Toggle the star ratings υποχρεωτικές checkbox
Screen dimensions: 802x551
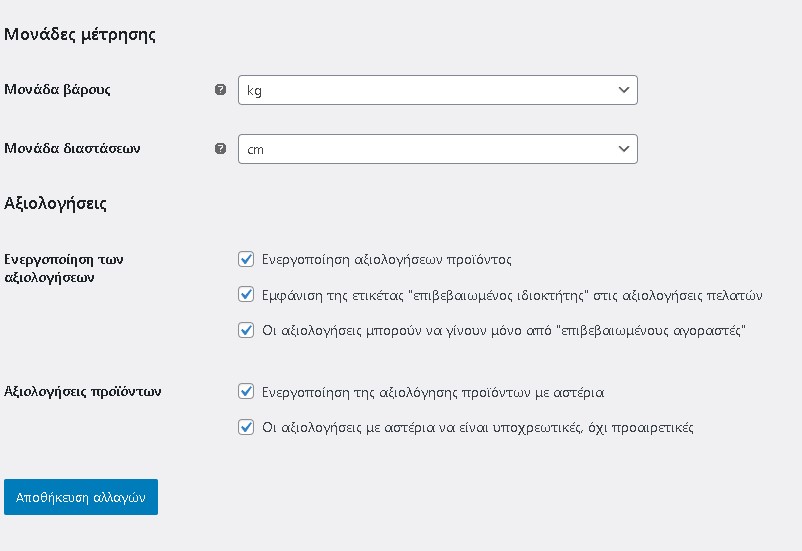point(246,427)
